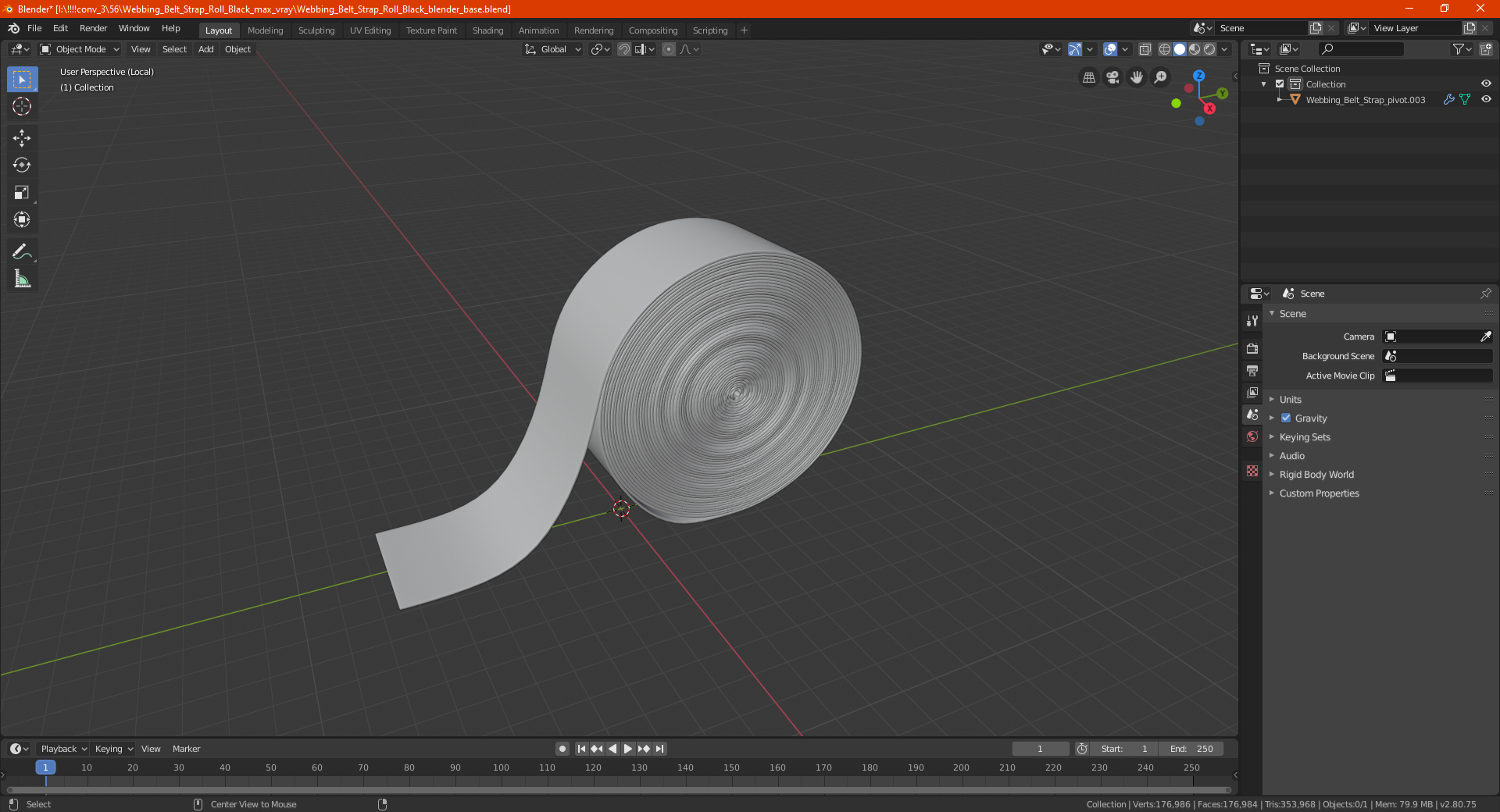
Task: Click the zoom view magnifier icon
Action: [1161, 77]
